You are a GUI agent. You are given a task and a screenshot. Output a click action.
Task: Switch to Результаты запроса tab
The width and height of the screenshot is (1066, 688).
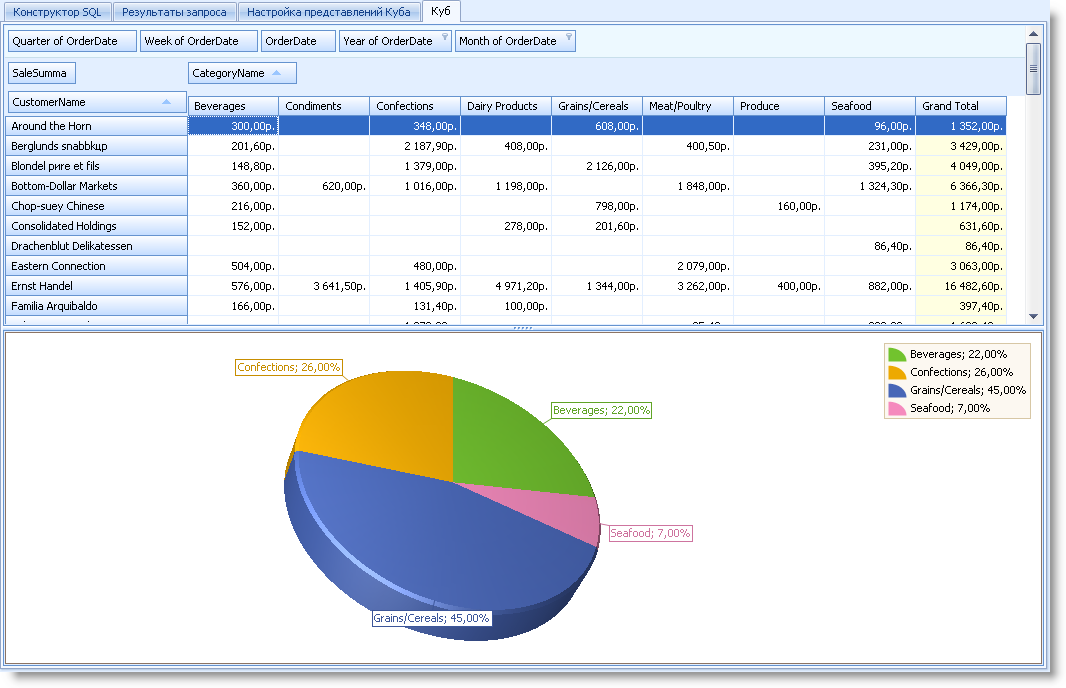coord(174,13)
